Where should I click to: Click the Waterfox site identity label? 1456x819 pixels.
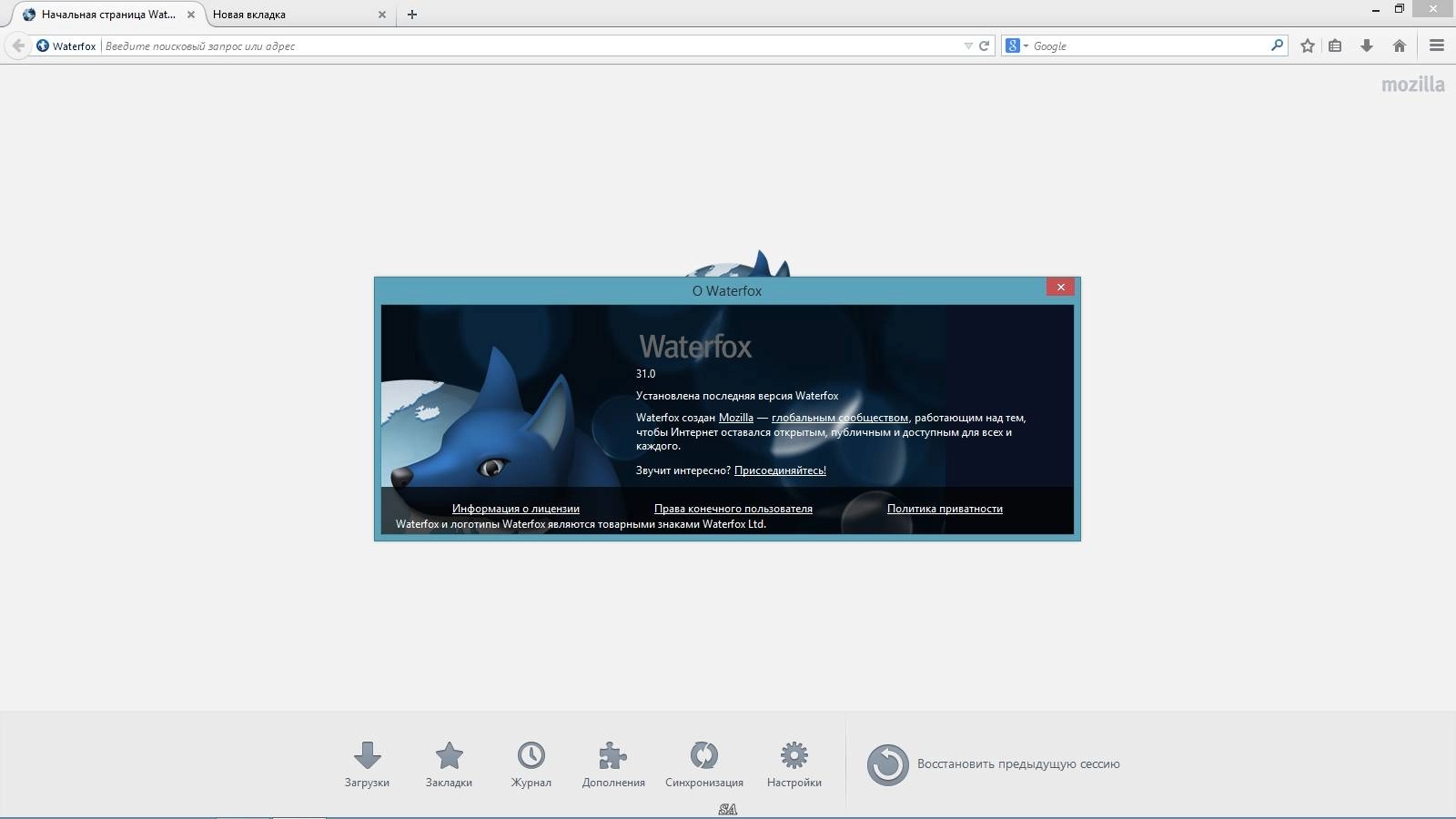point(66,45)
